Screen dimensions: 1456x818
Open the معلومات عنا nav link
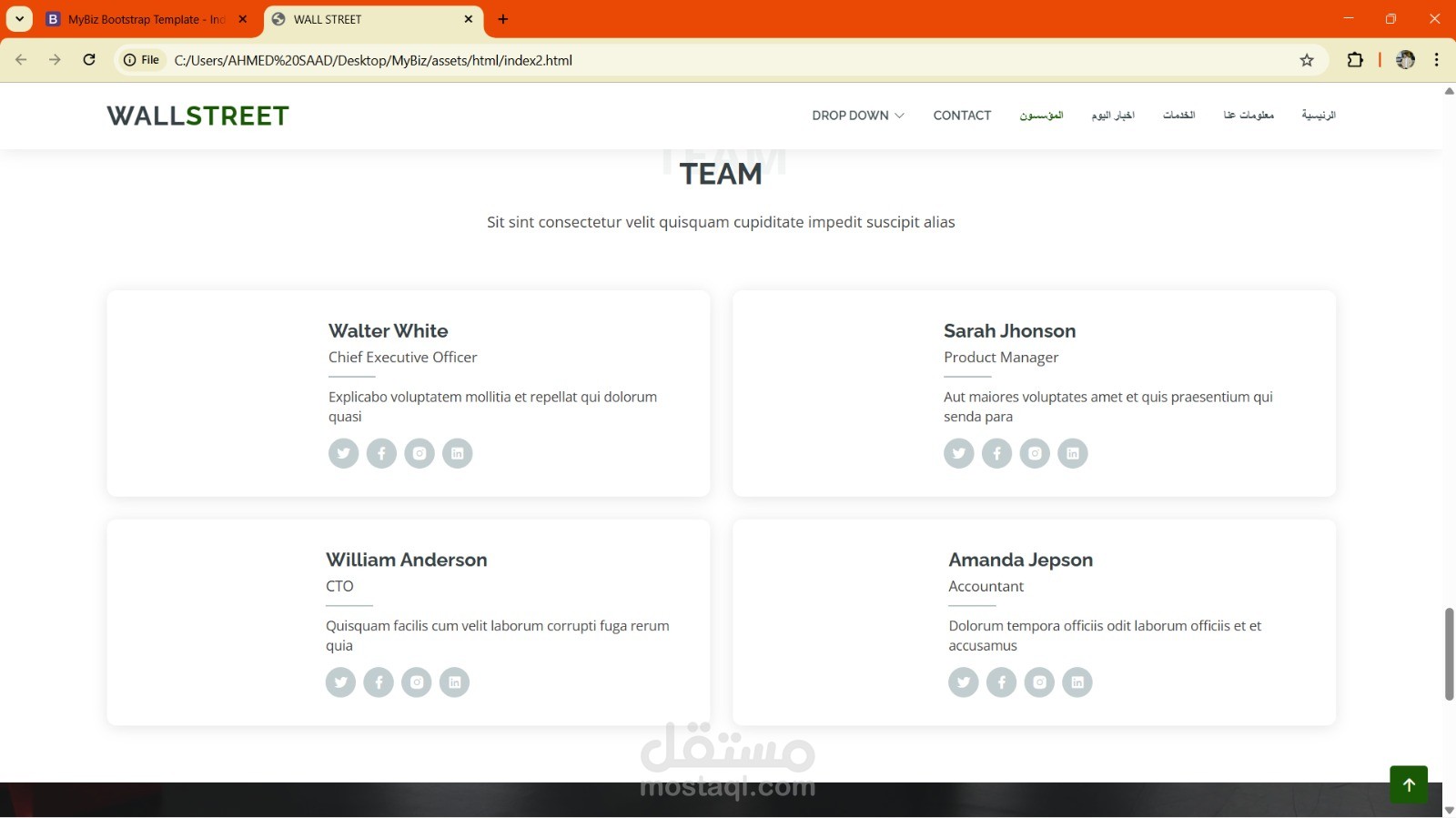1249,116
